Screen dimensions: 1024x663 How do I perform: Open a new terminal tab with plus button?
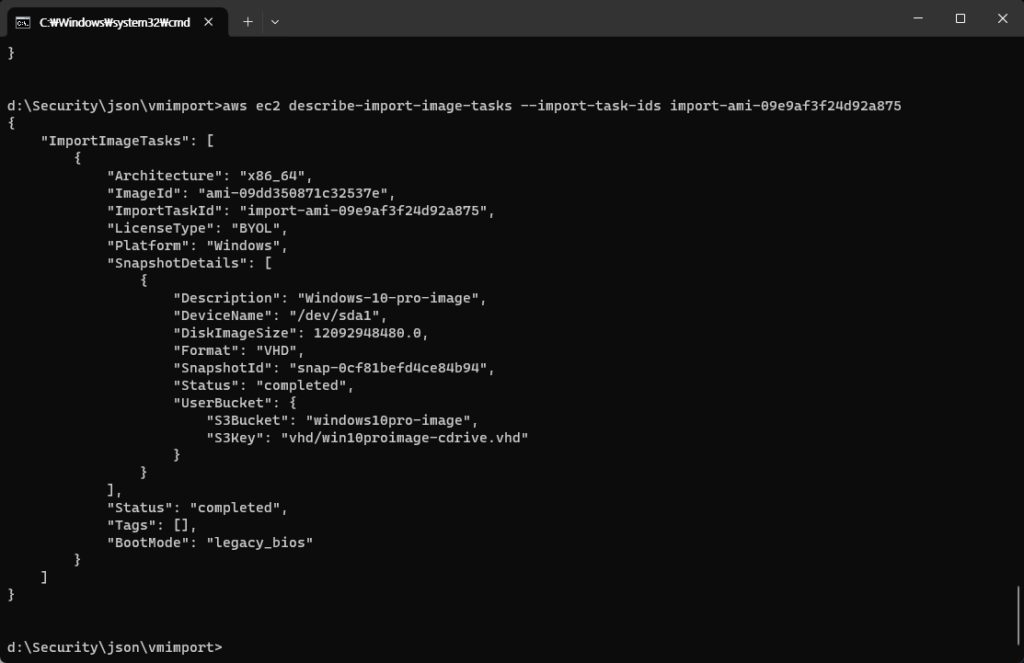pyautogui.click(x=248, y=22)
